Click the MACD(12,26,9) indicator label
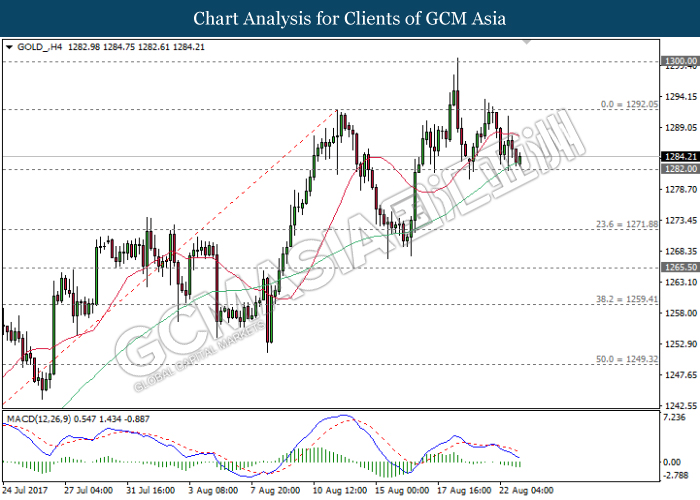The height and width of the screenshot is (500, 700). [39, 419]
